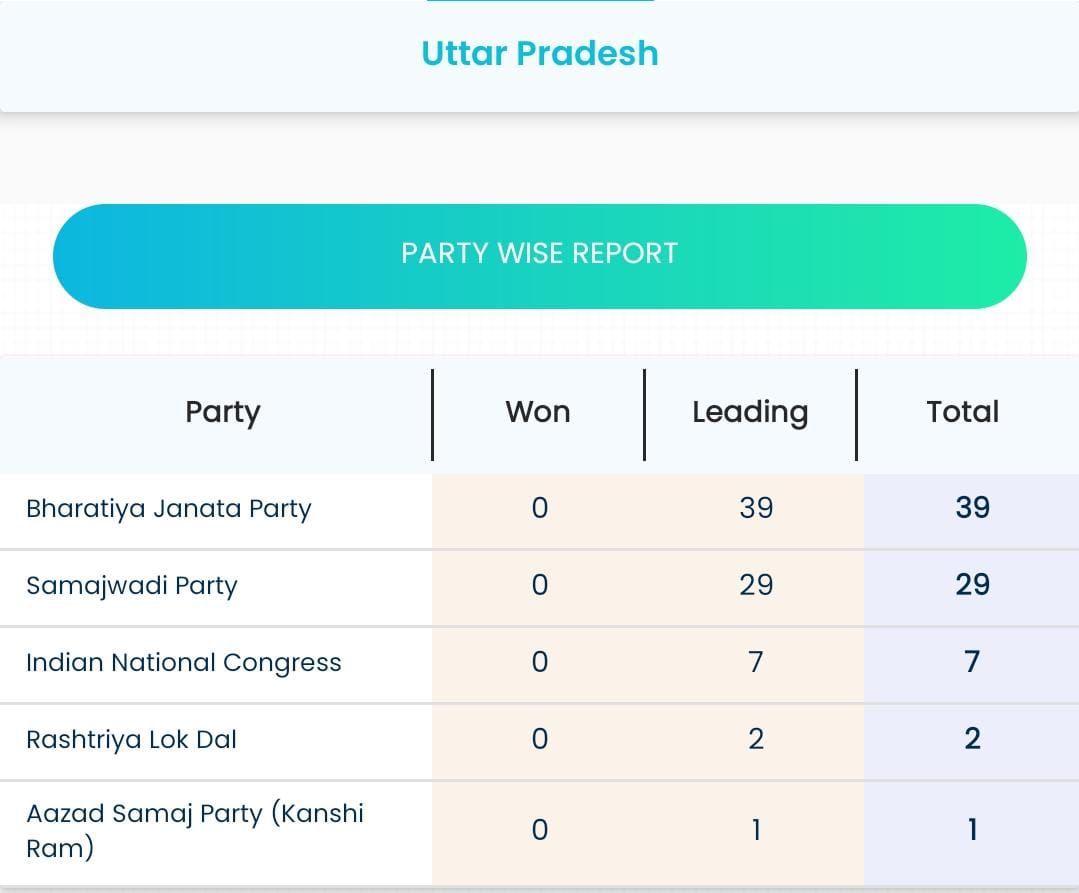The height and width of the screenshot is (893, 1079).
Task: Click Congress total value 7
Action: [972, 662]
